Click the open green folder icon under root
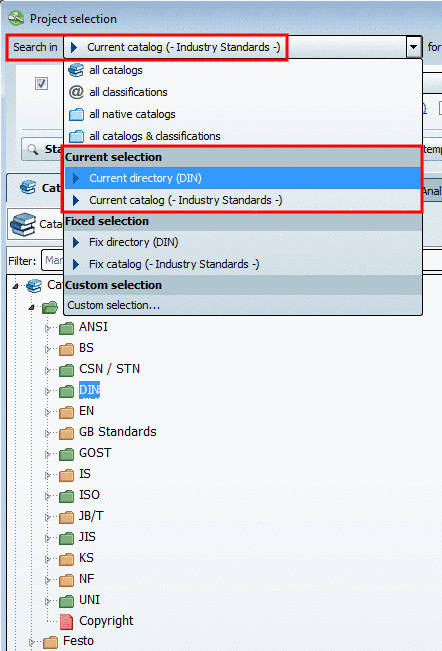This screenshot has width=442, height=651. [x=50, y=308]
